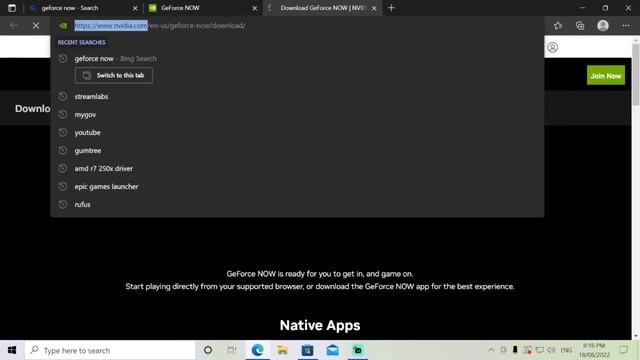
Task: Open the Edge settings and more menu
Action: [x=626, y=26]
